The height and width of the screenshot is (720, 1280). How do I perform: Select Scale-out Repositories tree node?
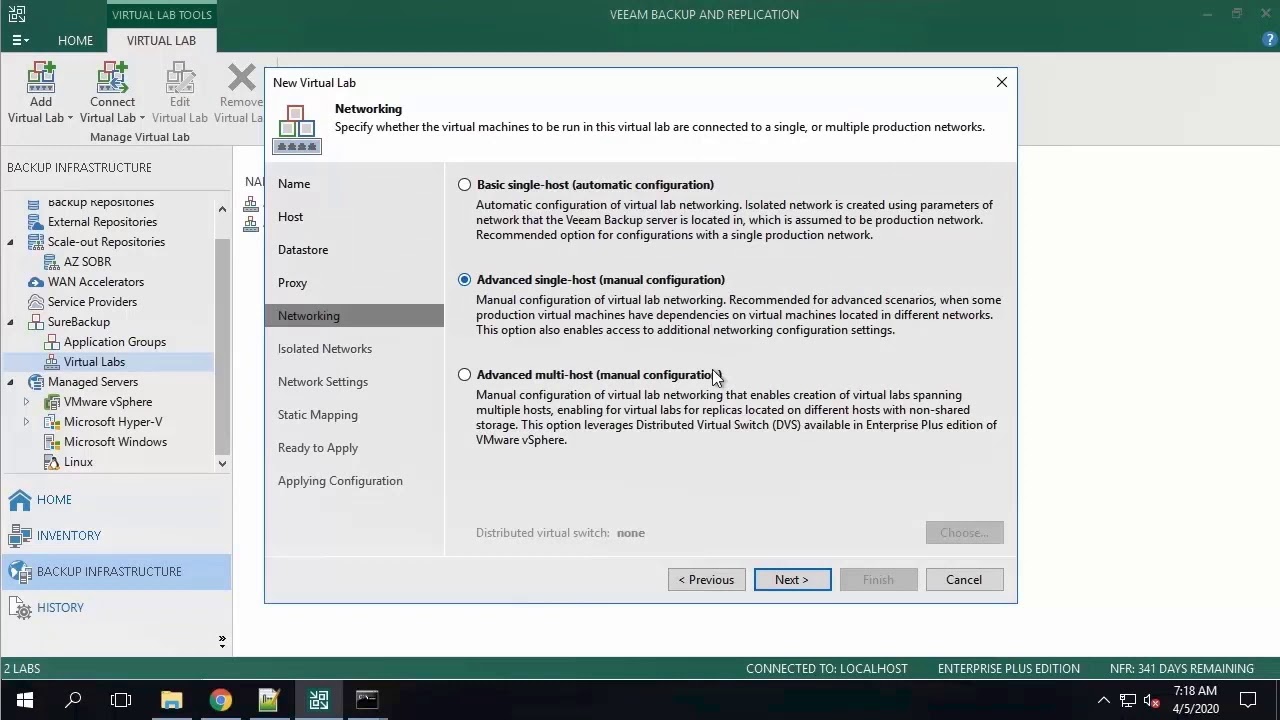[106, 242]
